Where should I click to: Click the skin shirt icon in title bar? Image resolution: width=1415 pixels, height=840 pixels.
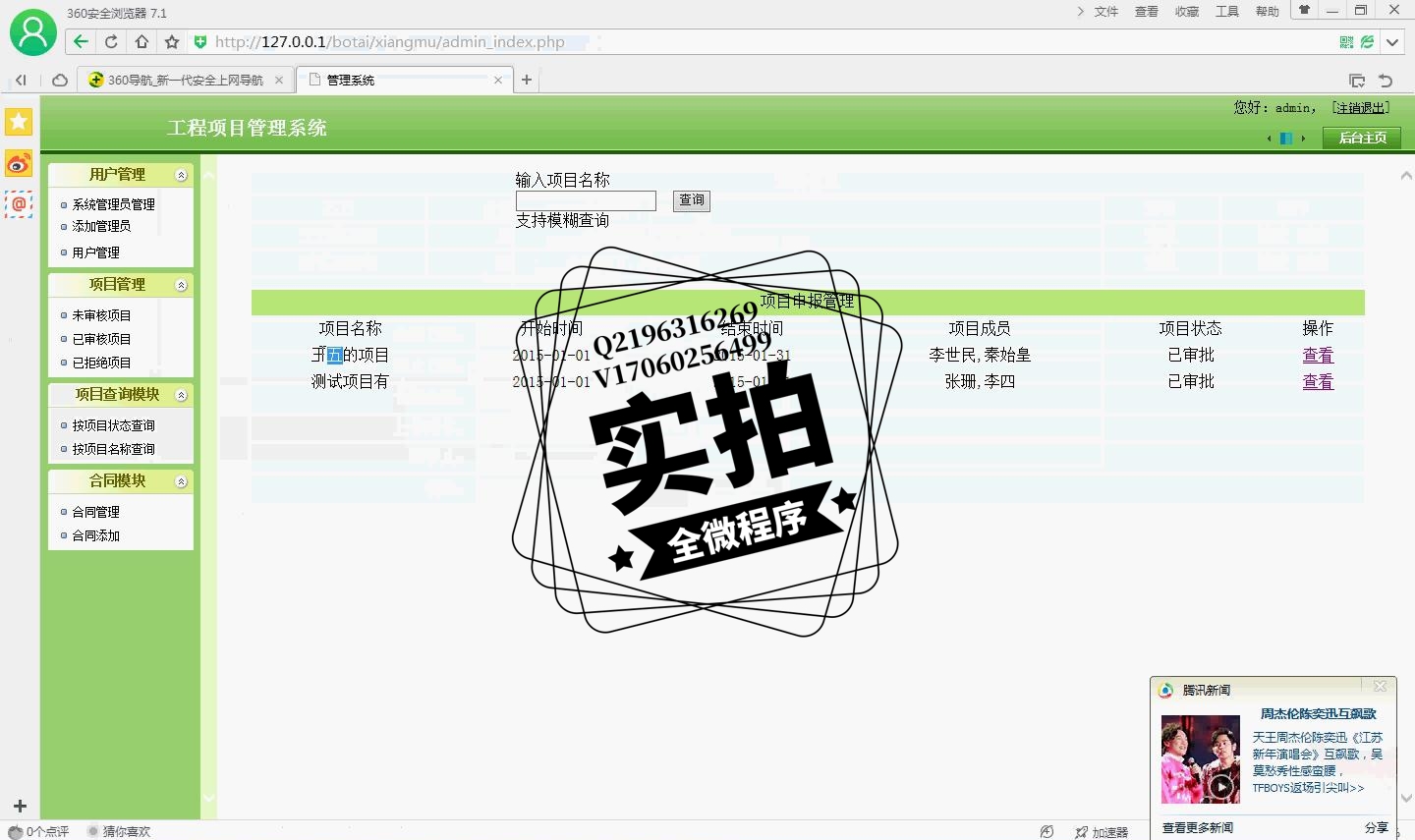tap(1305, 10)
